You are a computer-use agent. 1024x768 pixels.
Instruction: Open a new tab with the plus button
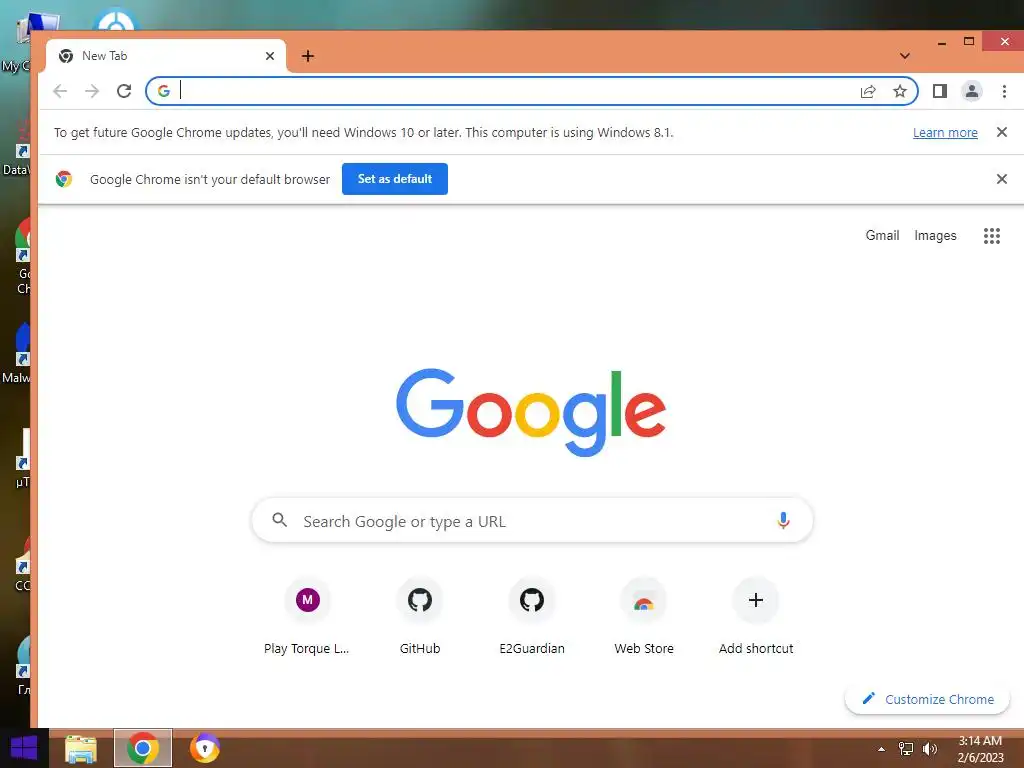point(308,56)
